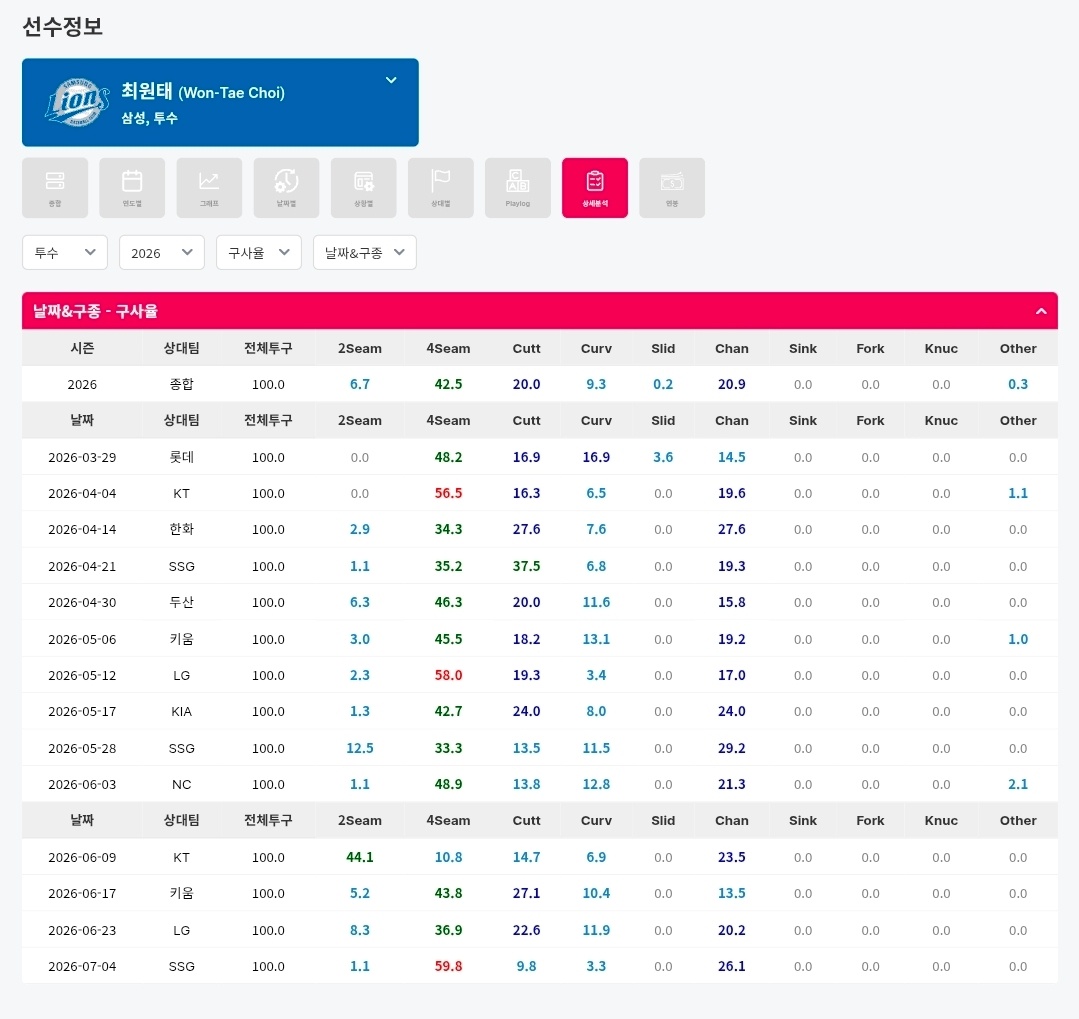Select the 2026-06-09 date cell
The image size is (1079, 1019).
click(x=82, y=857)
